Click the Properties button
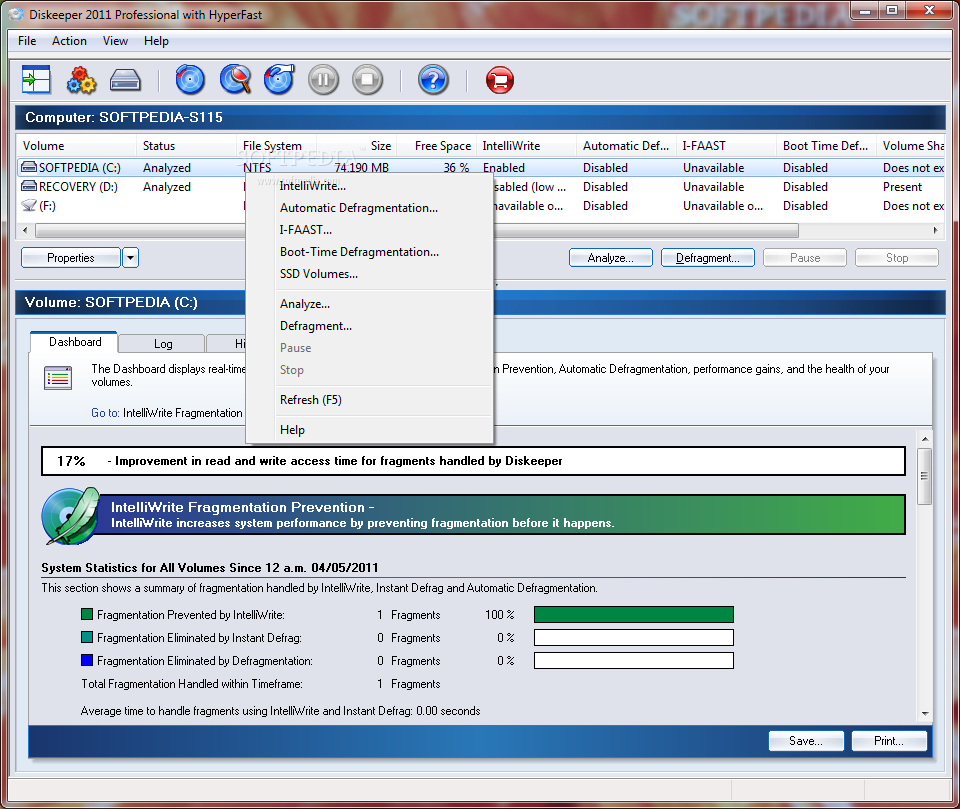Screen dimensions: 960x809 tap(71, 258)
